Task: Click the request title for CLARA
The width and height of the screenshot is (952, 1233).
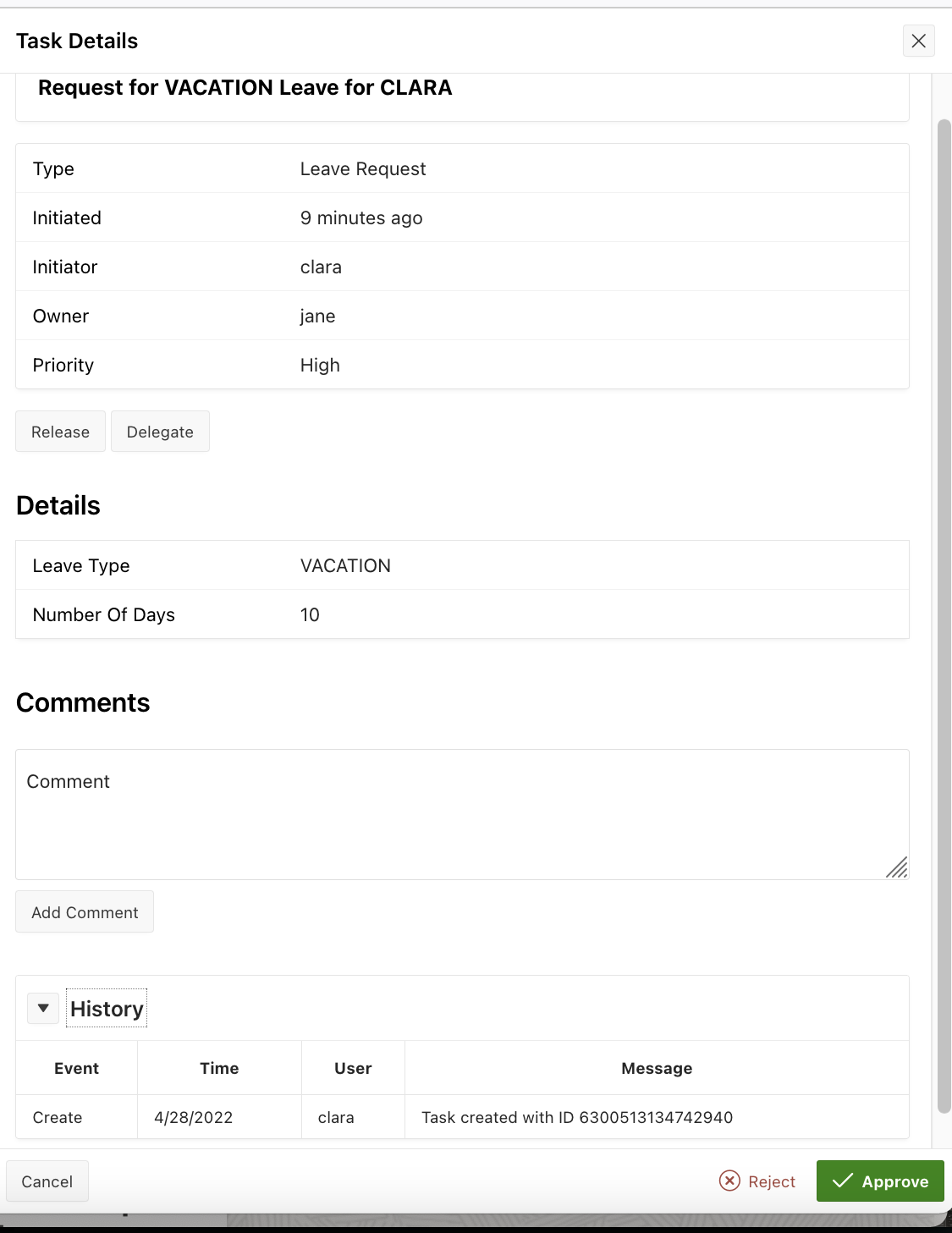Action: click(x=245, y=88)
